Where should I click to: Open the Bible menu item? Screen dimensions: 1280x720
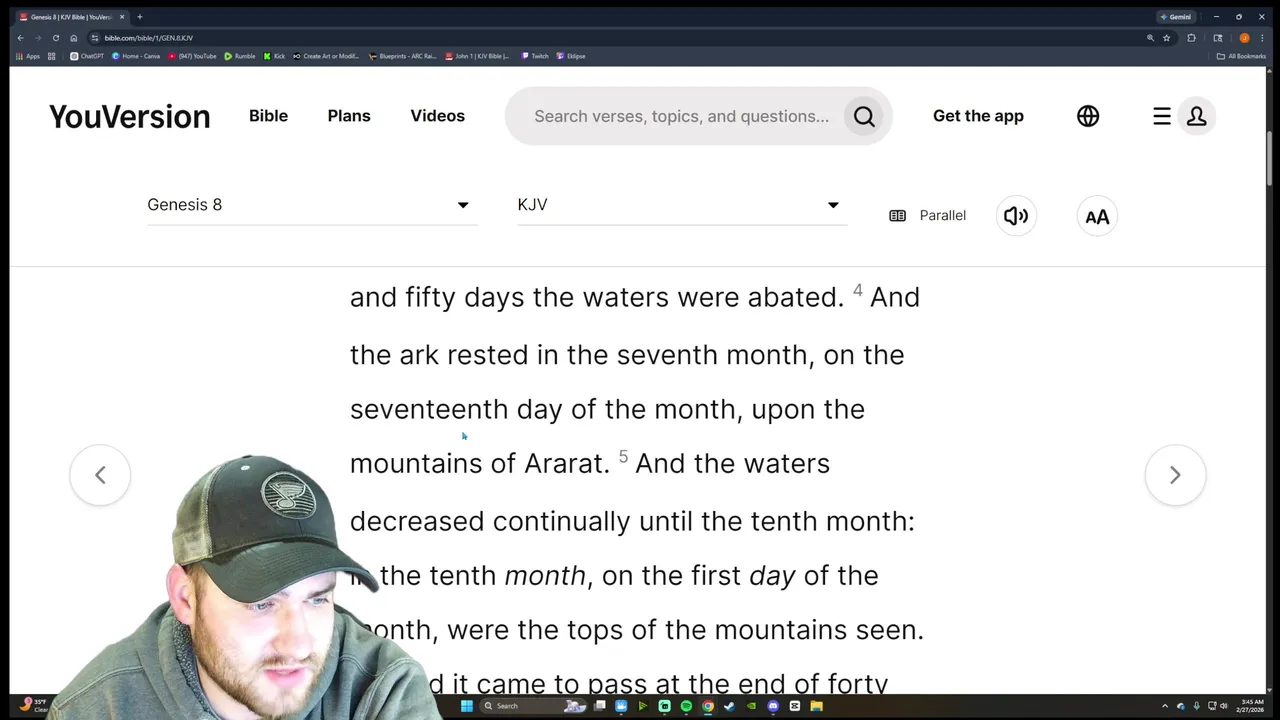[x=268, y=116]
